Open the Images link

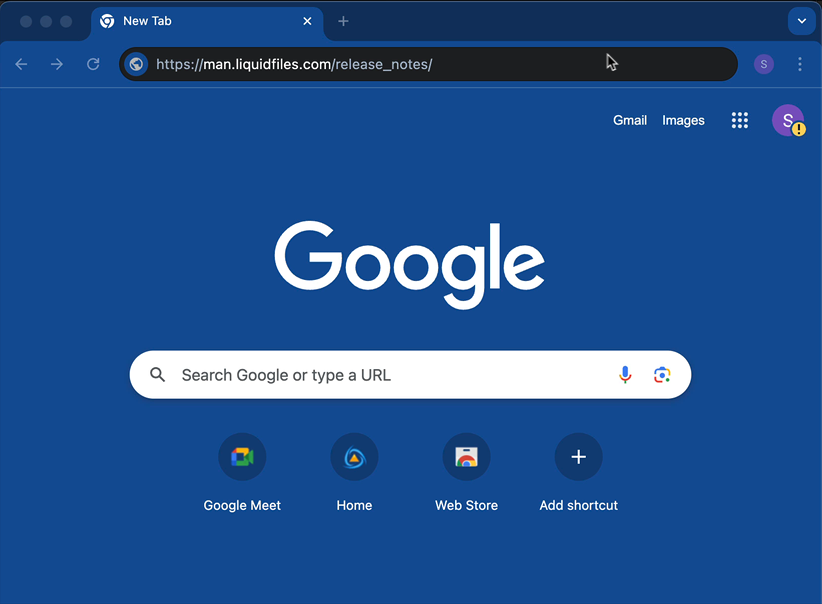[683, 120]
